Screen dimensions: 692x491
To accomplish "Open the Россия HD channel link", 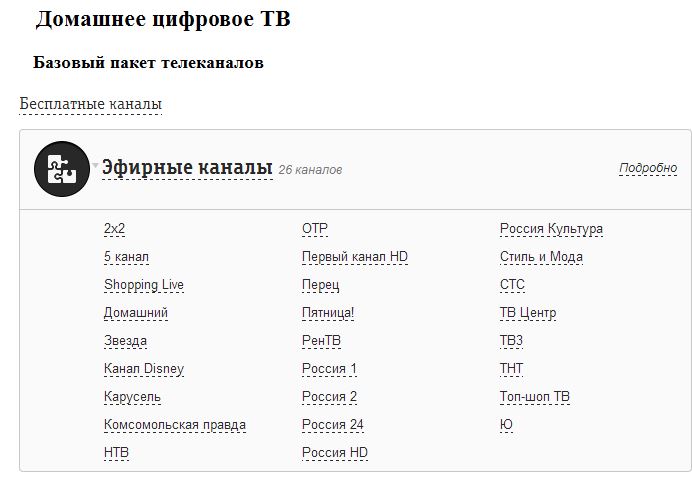I will pyautogui.click(x=335, y=453).
